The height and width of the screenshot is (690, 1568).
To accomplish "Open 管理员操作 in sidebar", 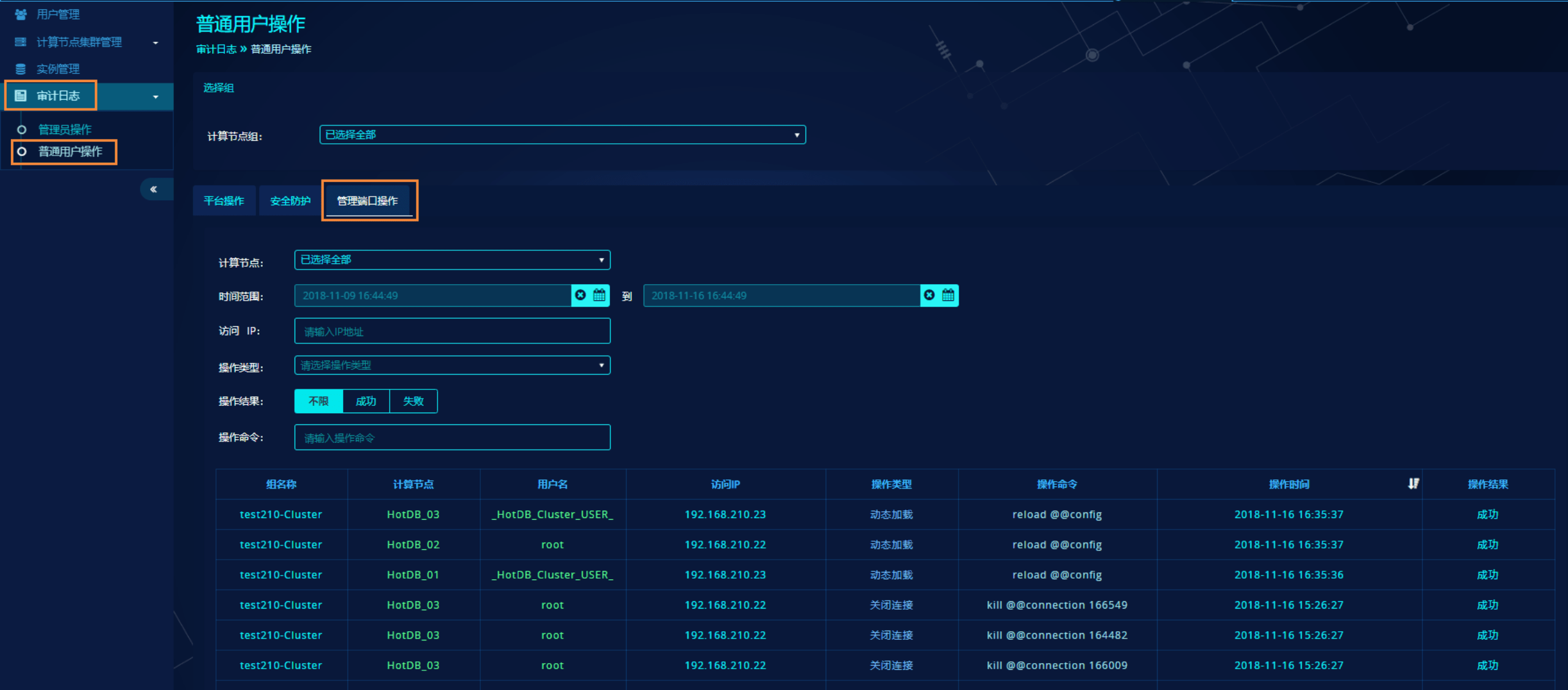I will [65, 129].
